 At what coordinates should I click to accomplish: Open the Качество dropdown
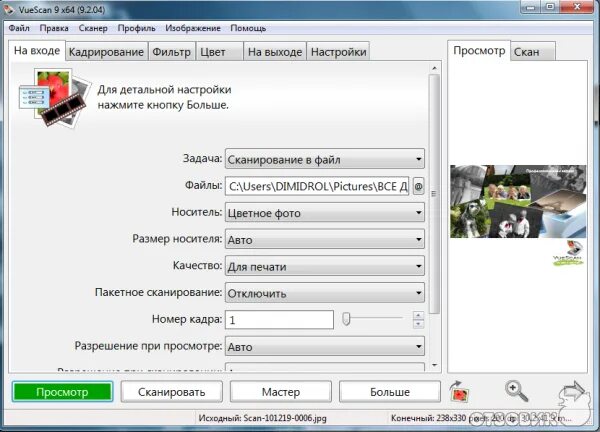click(x=325, y=266)
